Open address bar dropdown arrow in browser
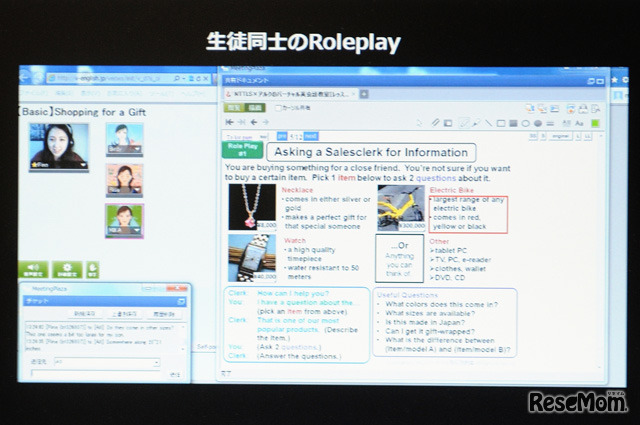640x425 pixels. pos(184,78)
